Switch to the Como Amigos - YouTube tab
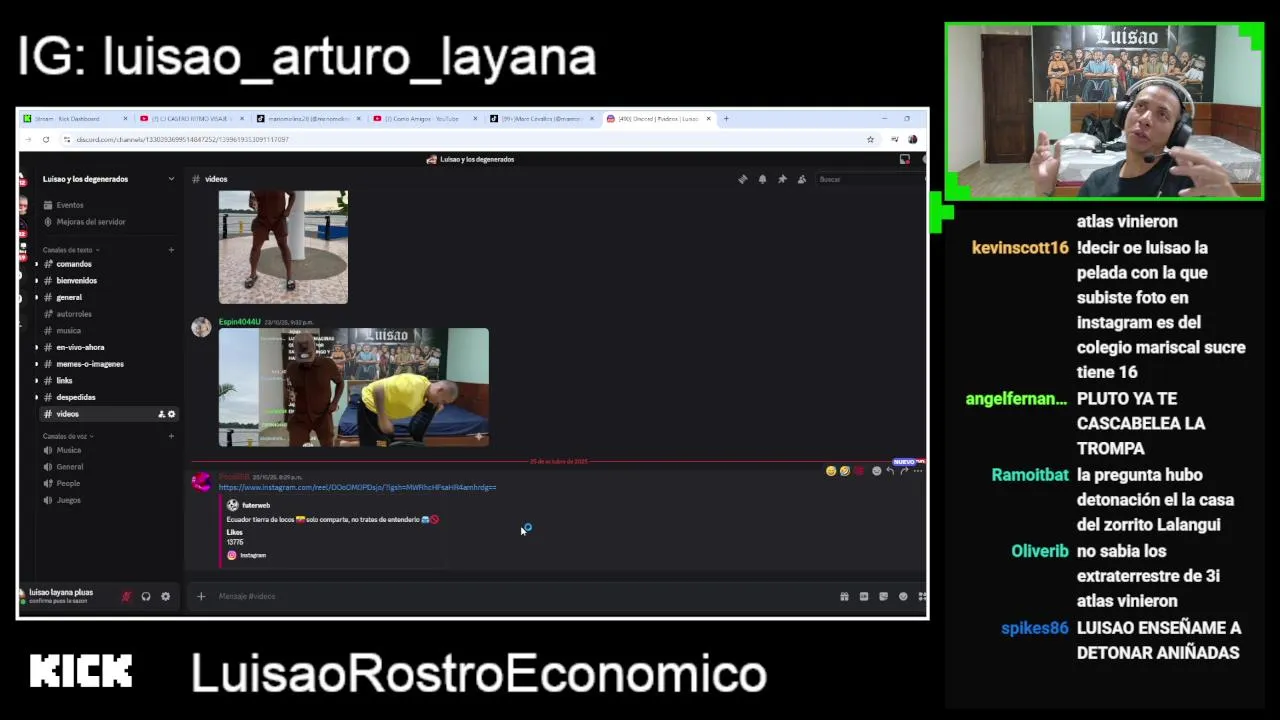This screenshot has height=720, width=1280. point(423,118)
